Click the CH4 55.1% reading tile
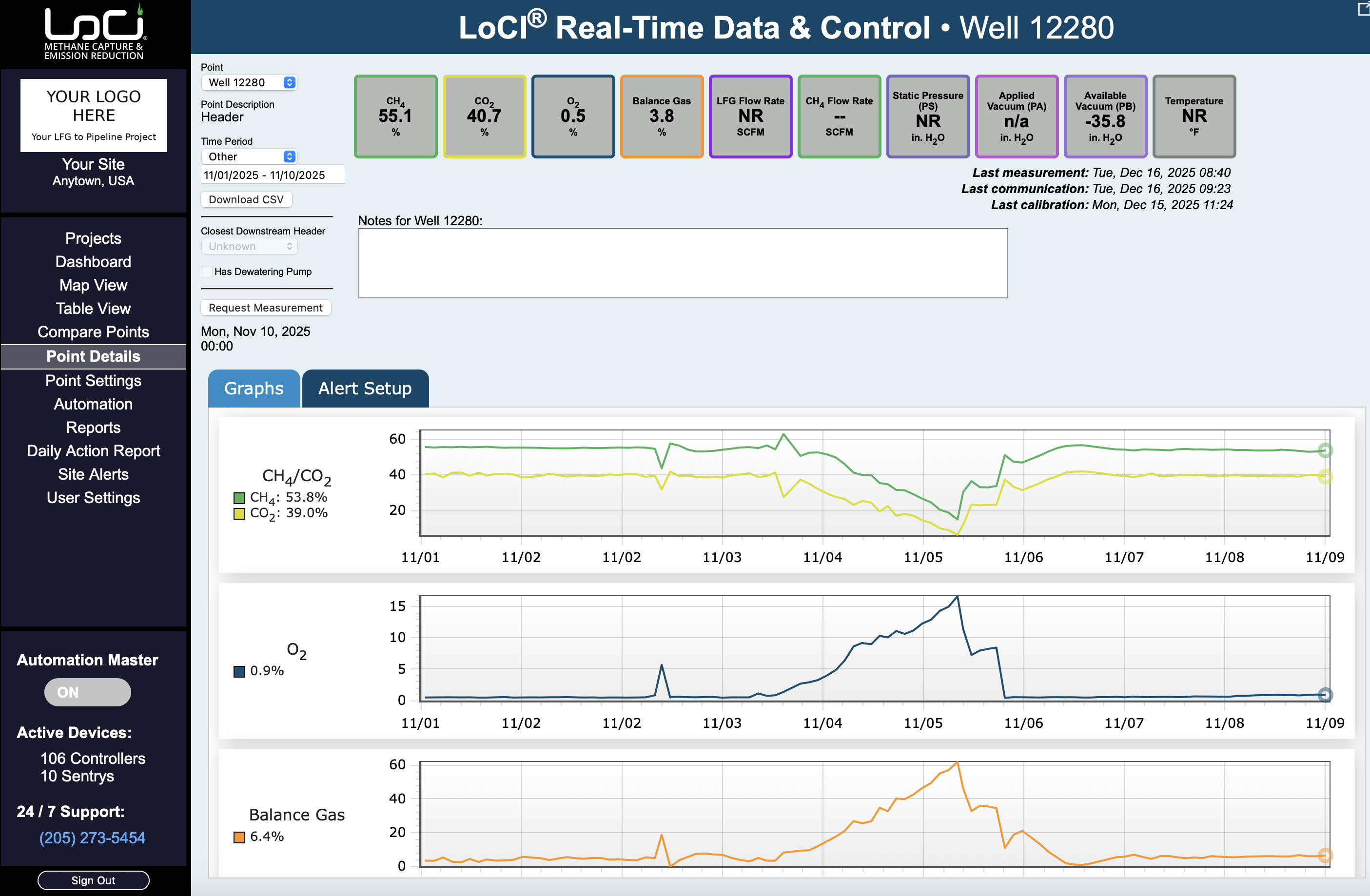Screen dimensions: 1370x896 pos(395,116)
